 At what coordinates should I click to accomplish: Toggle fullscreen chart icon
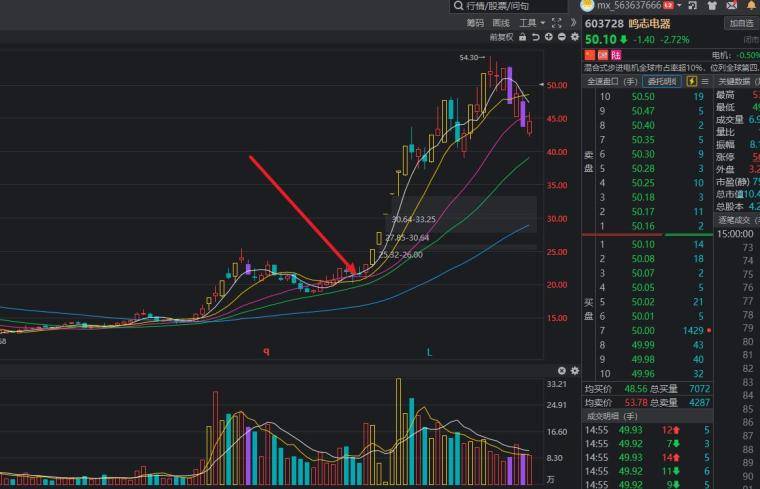coord(556,23)
